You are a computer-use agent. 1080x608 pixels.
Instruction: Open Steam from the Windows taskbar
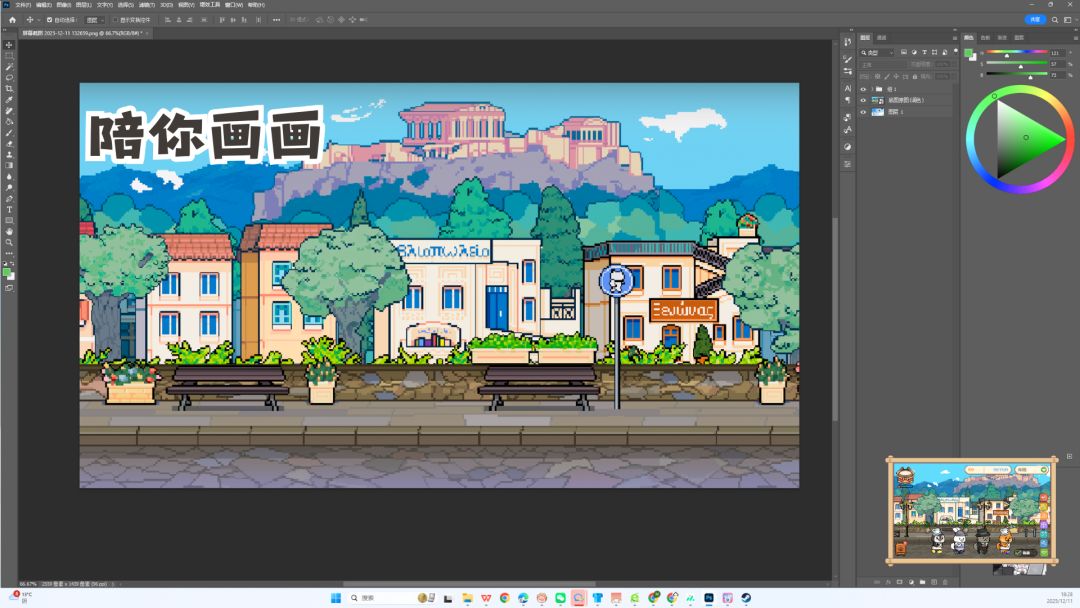(745, 598)
